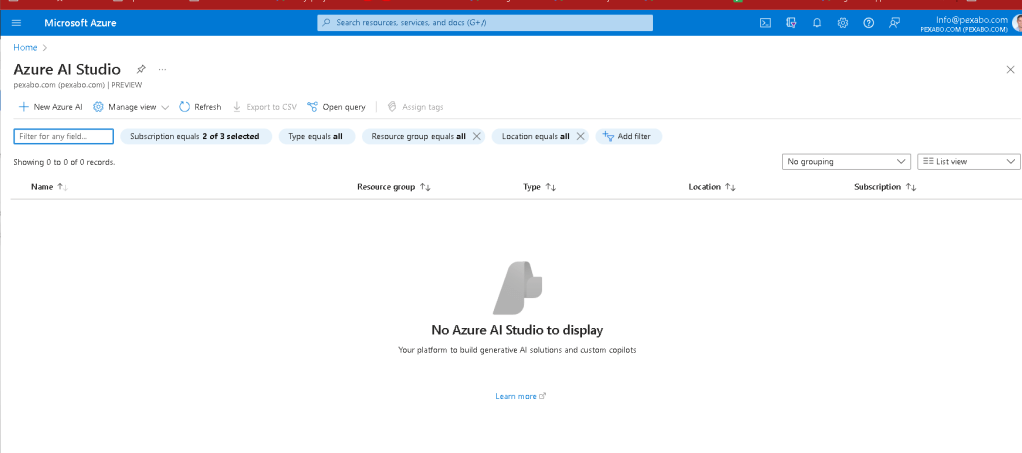Screen dimensions: 1022x453
Task: Click the account avatar picture
Action: [x=1017, y=23]
